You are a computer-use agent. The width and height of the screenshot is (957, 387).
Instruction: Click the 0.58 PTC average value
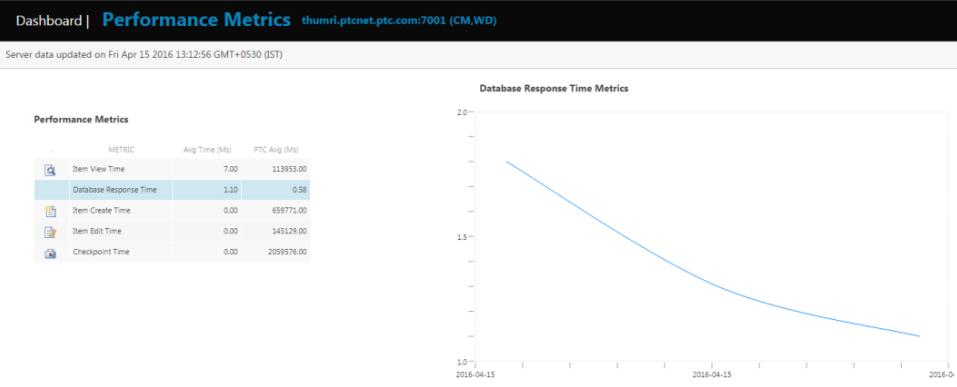coord(299,190)
